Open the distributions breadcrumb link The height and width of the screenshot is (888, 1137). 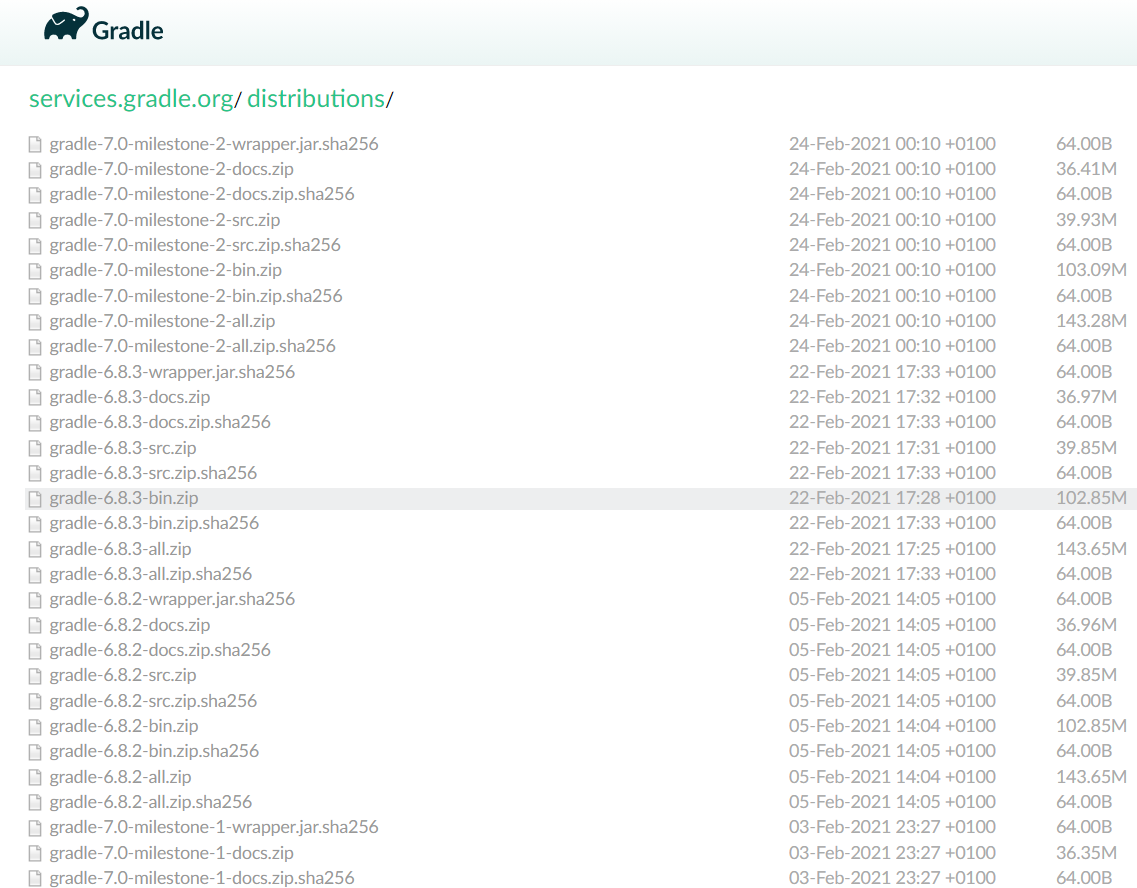pyautogui.click(x=315, y=99)
